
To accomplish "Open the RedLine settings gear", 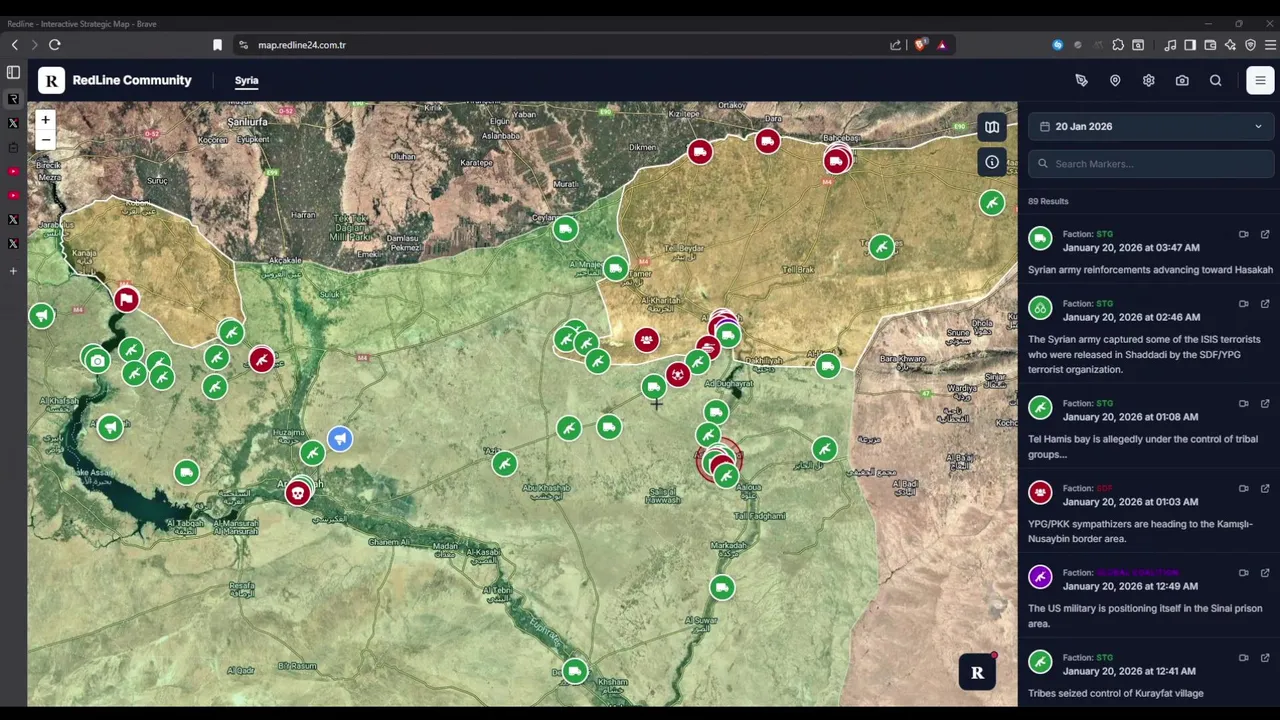I will point(1148,80).
